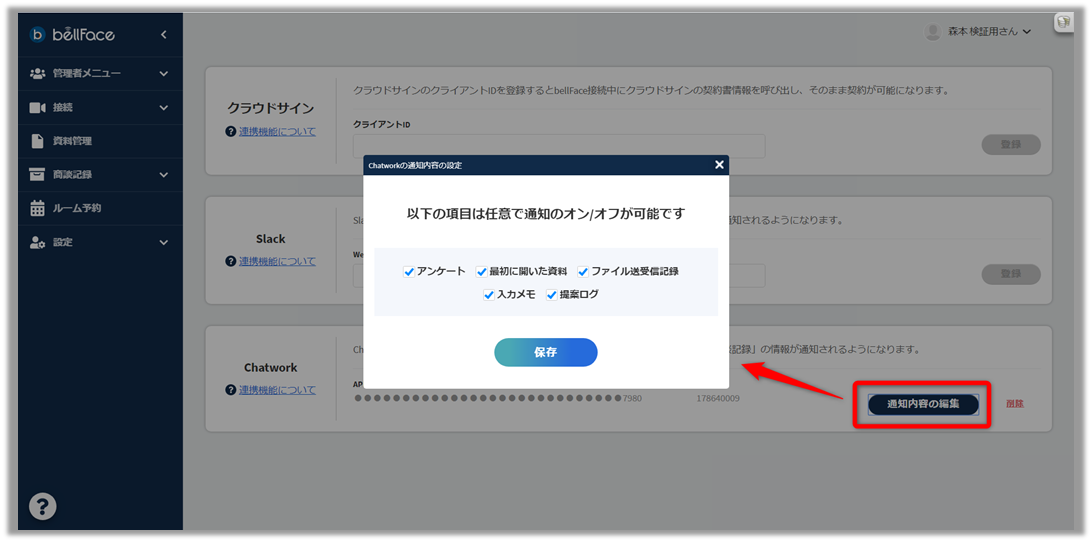Click the 商談記録 archive box icon
Viewport: 1092px width, 542px height.
click(x=38, y=174)
